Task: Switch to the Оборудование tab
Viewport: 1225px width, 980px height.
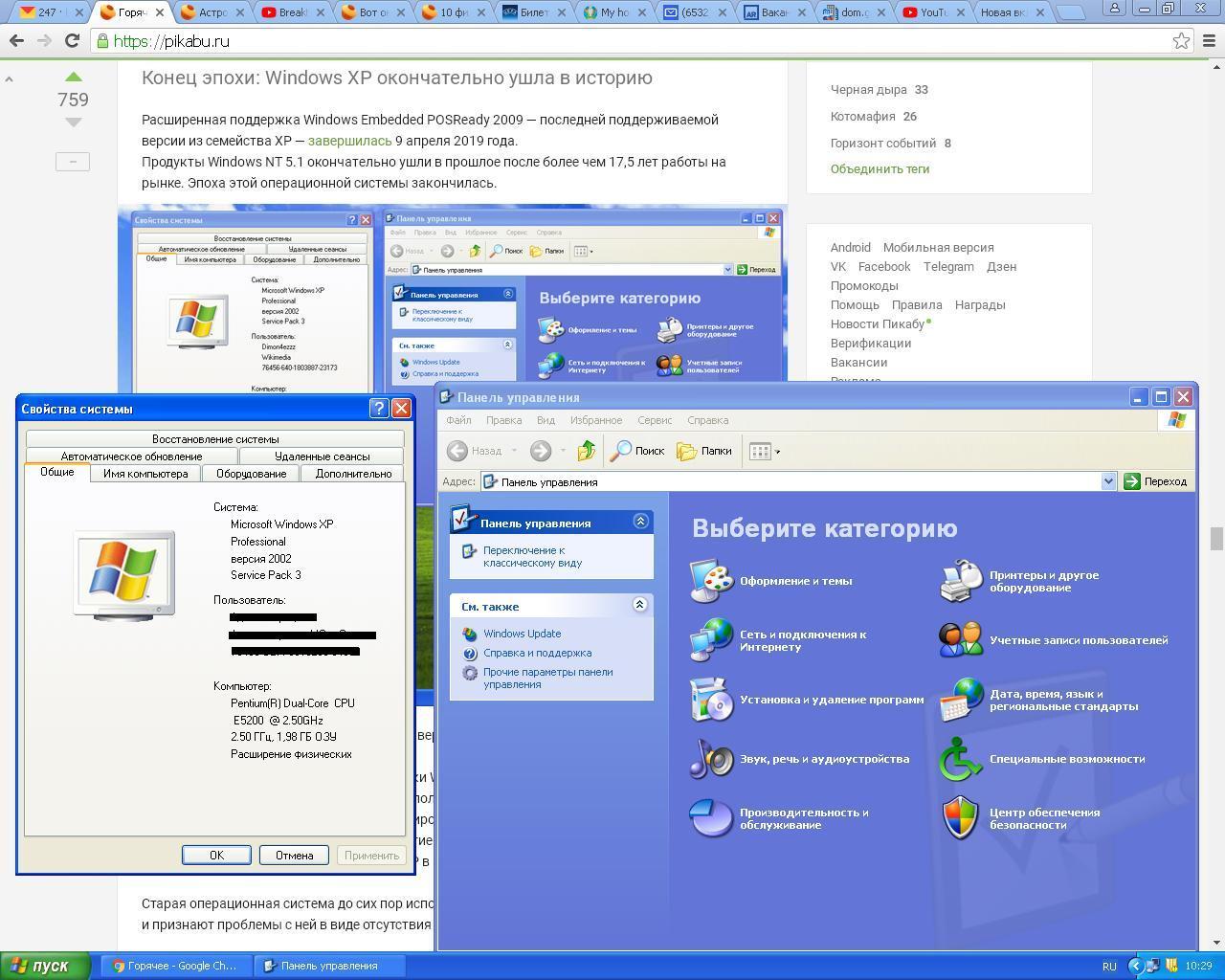Action: coord(251,474)
